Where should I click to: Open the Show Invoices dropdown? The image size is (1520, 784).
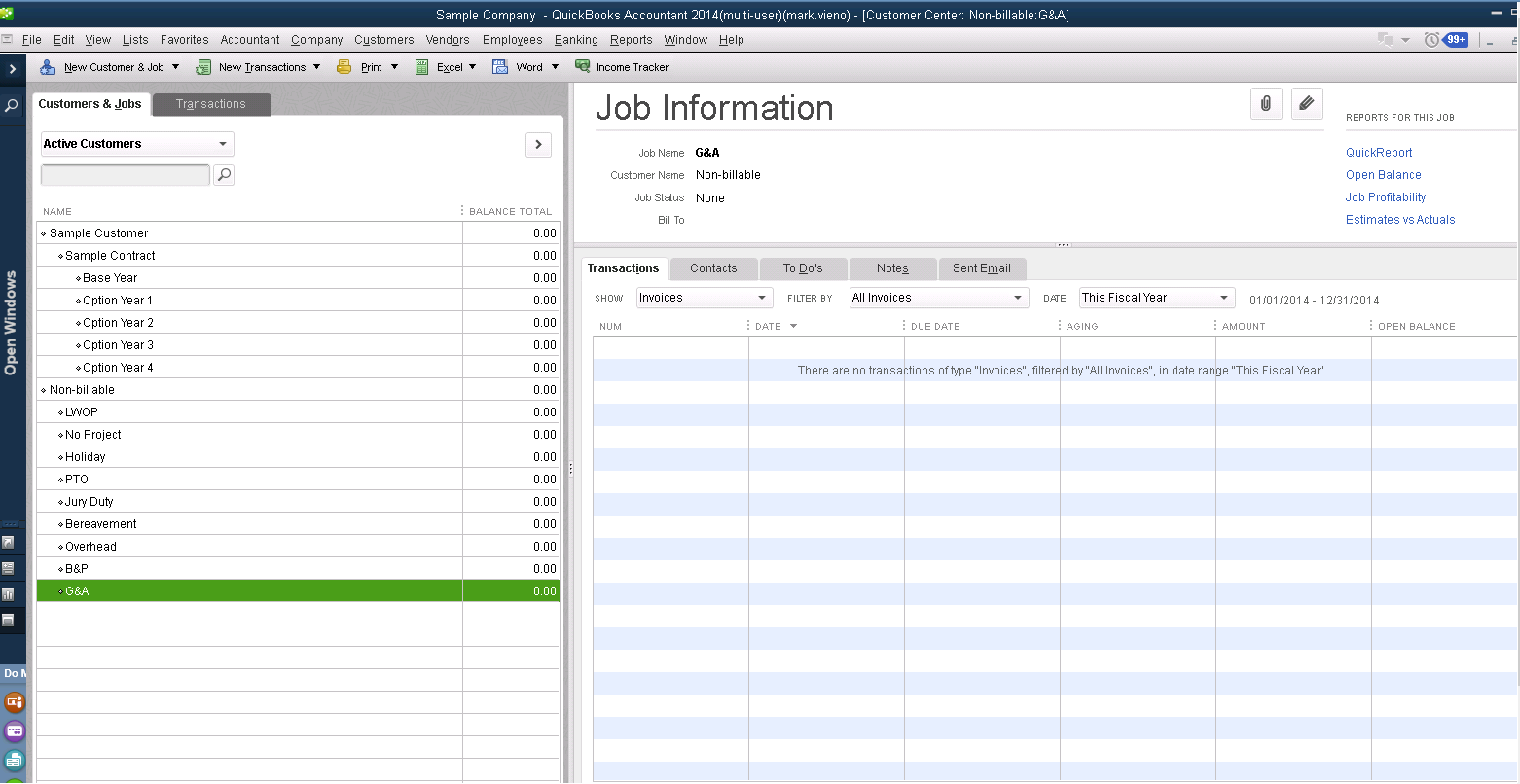coord(705,298)
